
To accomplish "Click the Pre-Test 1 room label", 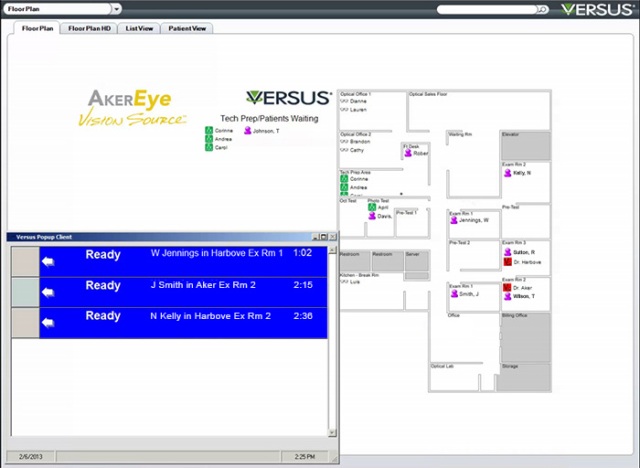I will click(x=407, y=213).
